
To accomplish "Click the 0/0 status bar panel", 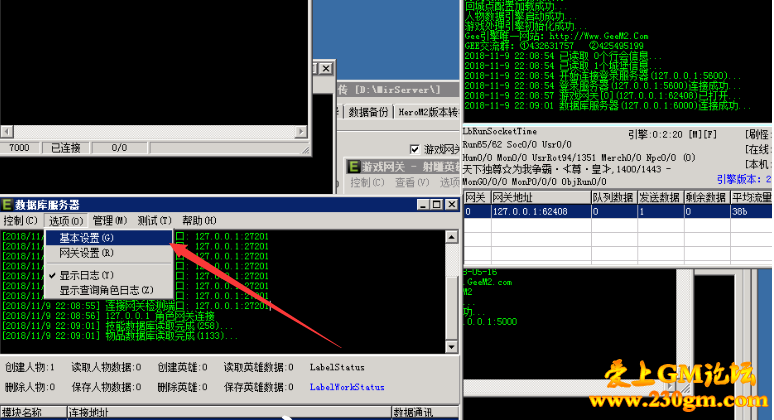I will tap(119, 148).
